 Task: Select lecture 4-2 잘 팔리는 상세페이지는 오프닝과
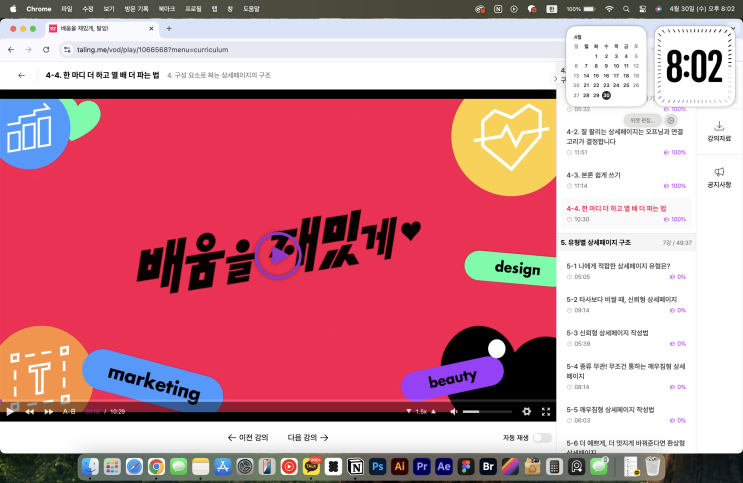click(626, 141)
